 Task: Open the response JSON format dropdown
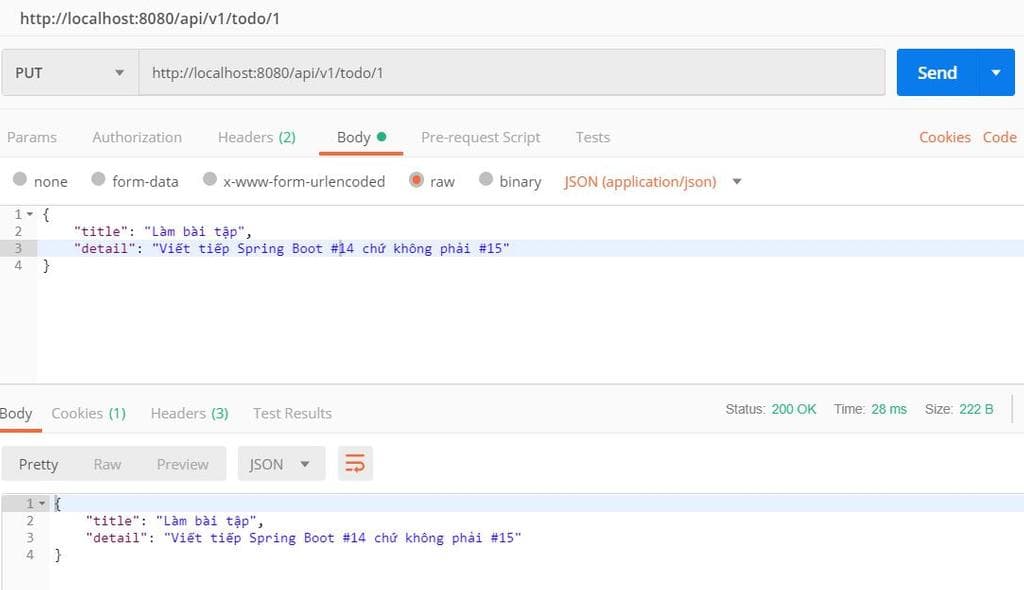(281, 464)
